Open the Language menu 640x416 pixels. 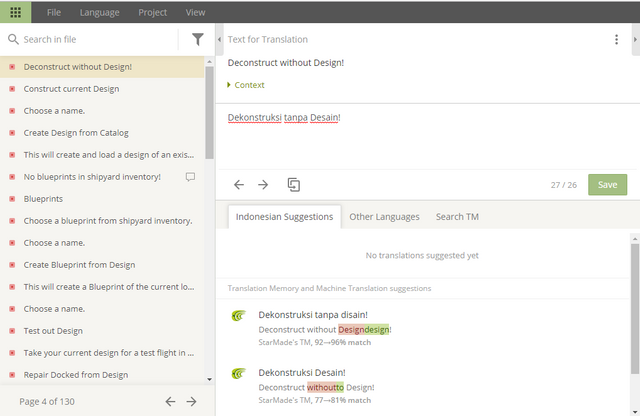click(99, 12)
